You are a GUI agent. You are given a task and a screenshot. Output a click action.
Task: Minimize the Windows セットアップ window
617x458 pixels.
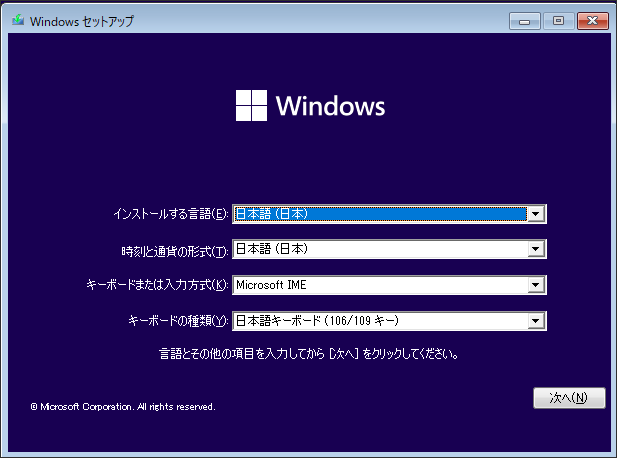(525, 21)
